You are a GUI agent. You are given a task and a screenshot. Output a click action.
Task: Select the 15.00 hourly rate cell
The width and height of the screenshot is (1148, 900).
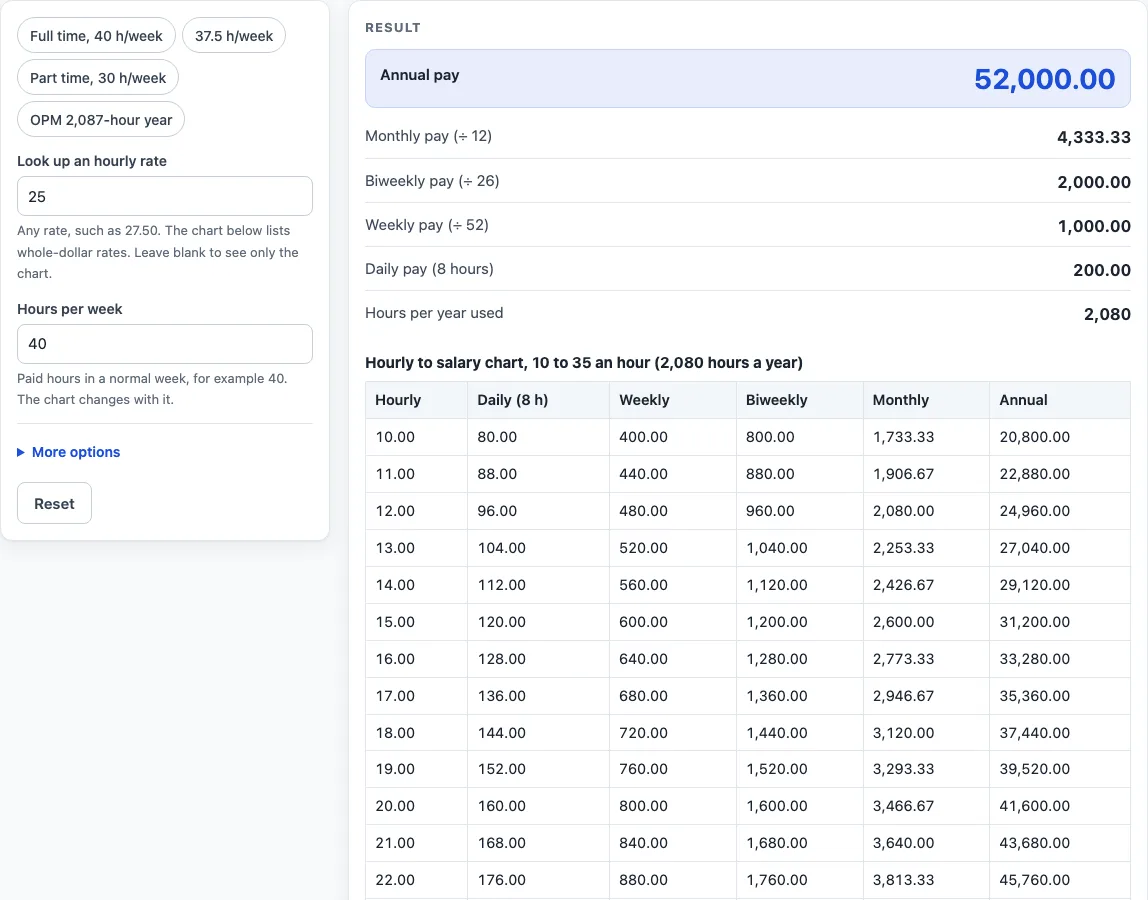click(x=417, y=622)
